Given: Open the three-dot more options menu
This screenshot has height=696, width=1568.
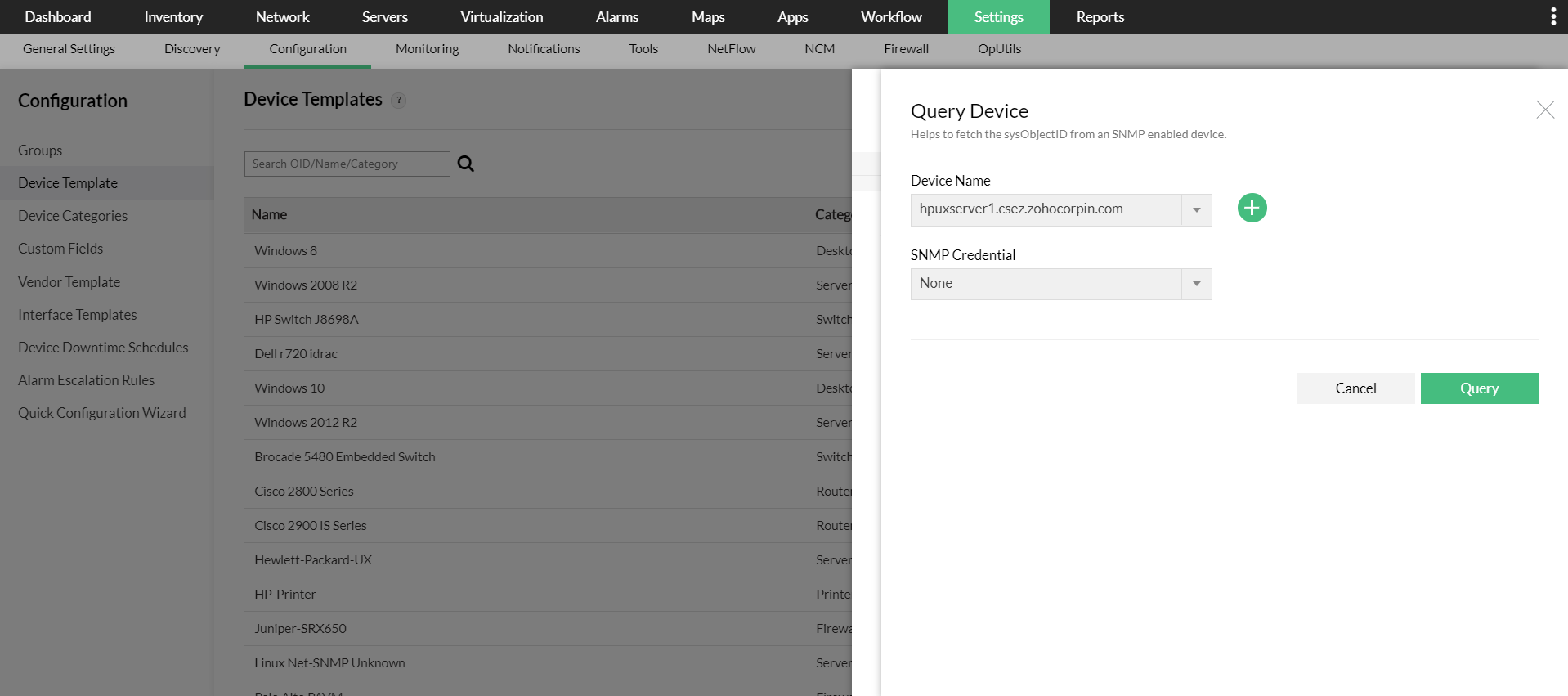Looking at the screenshot, I should point(1553,17).
